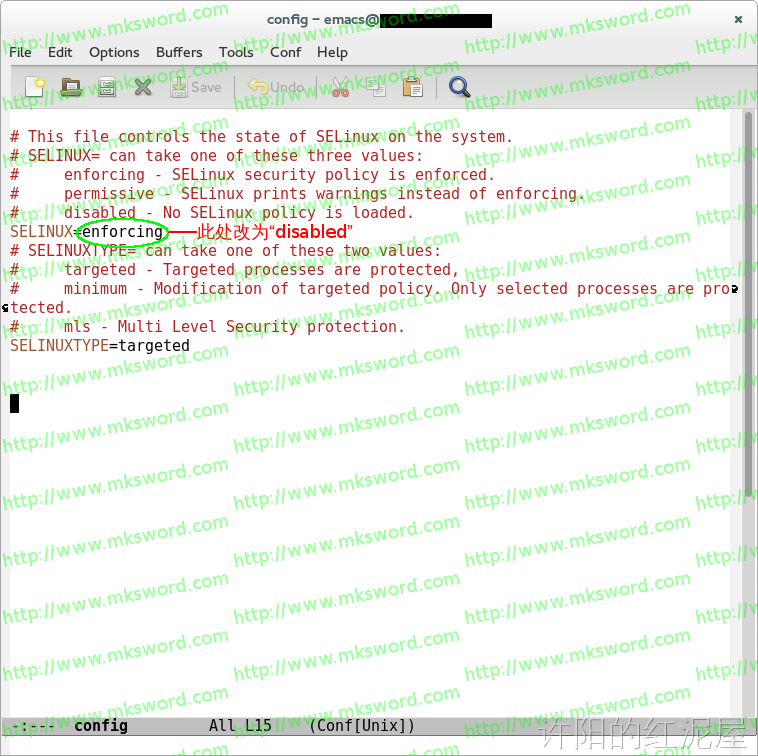Click the New file toolbar icon
This screenshot has height=756, width=758.
pyautogui.click(x=35, y=87)
